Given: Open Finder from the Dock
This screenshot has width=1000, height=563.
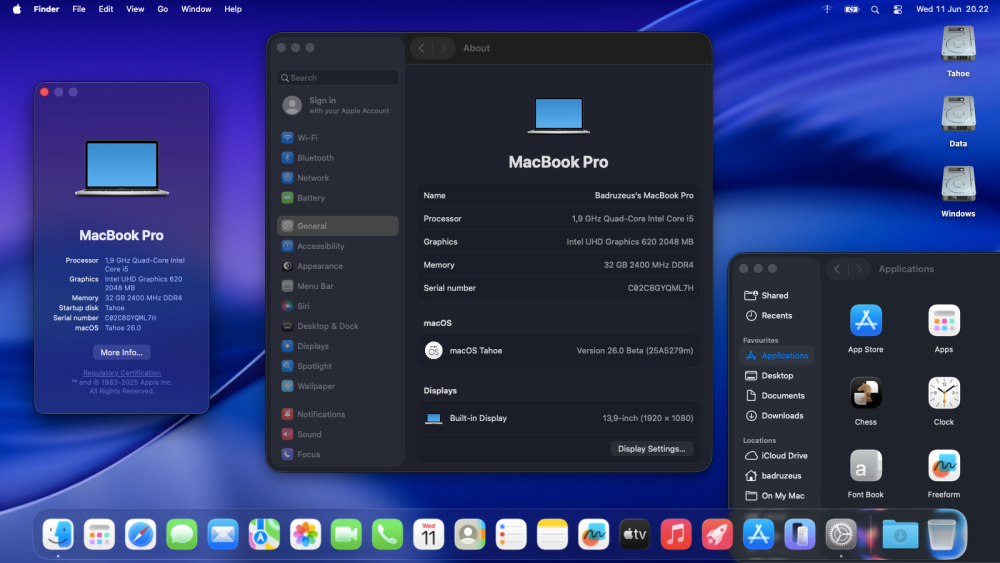Looking at the screenshot, I should click(58, 534).
